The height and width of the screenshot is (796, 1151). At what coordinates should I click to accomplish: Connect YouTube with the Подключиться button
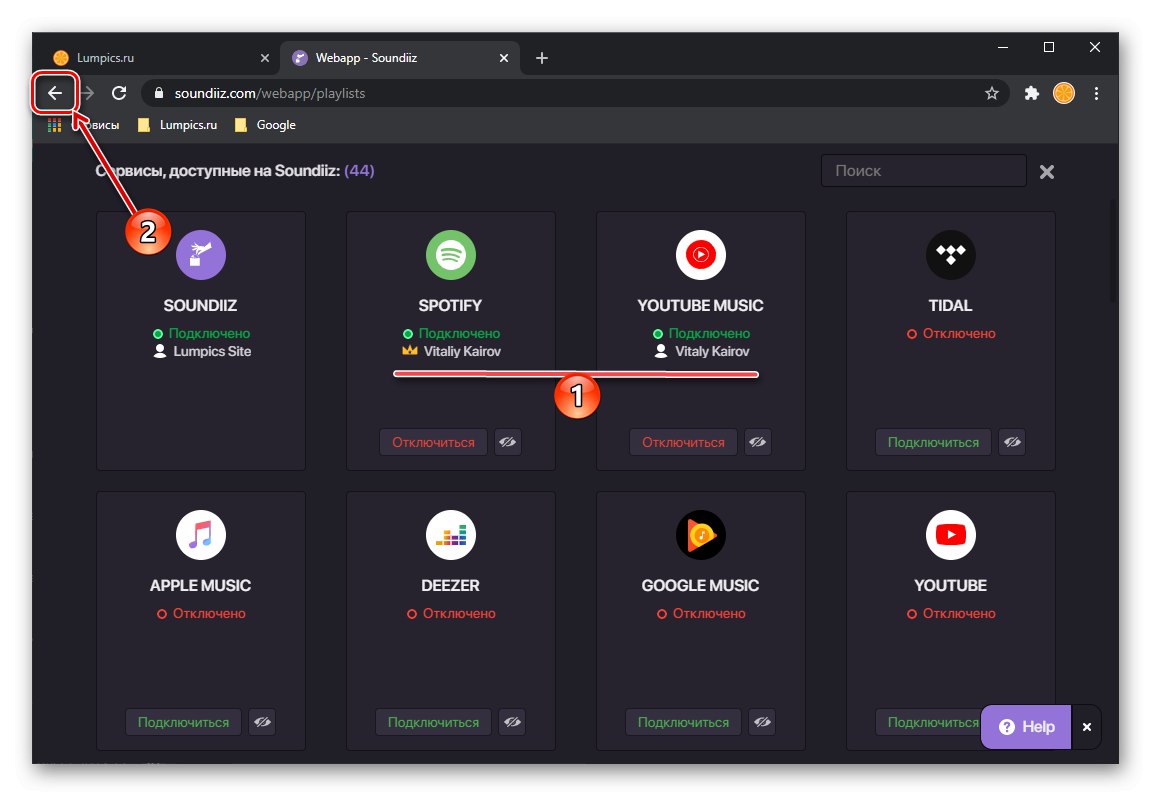coord(928,723)
